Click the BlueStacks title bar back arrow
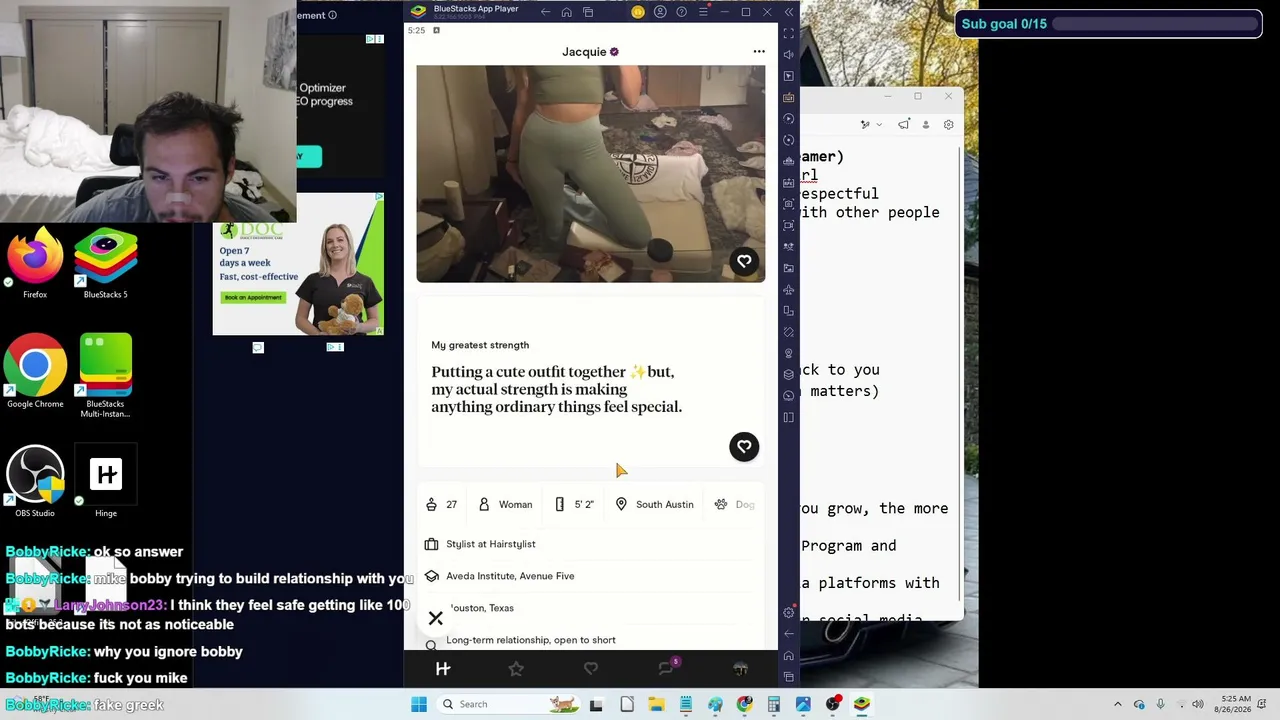 545,12
